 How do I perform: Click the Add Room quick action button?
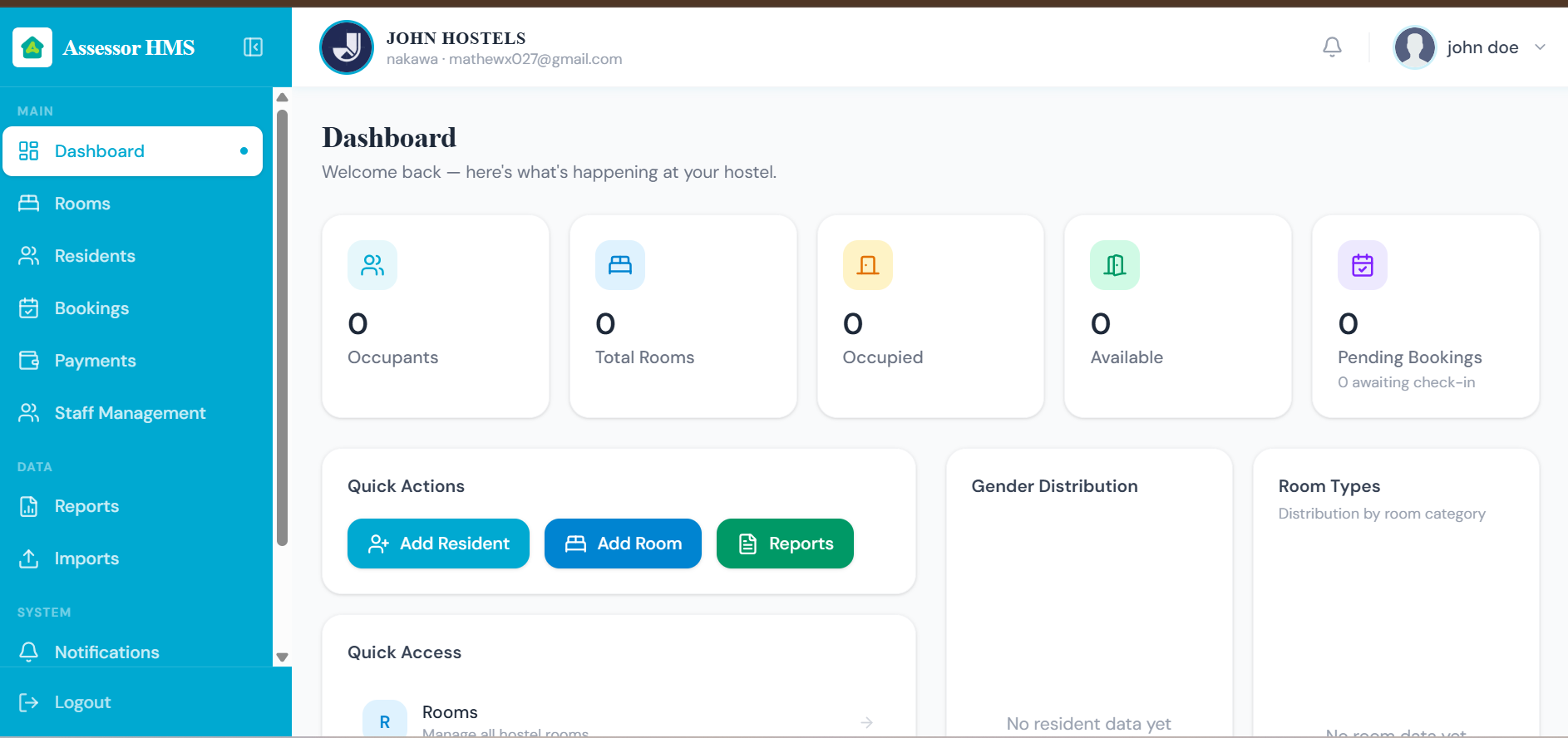pos(623,544)
